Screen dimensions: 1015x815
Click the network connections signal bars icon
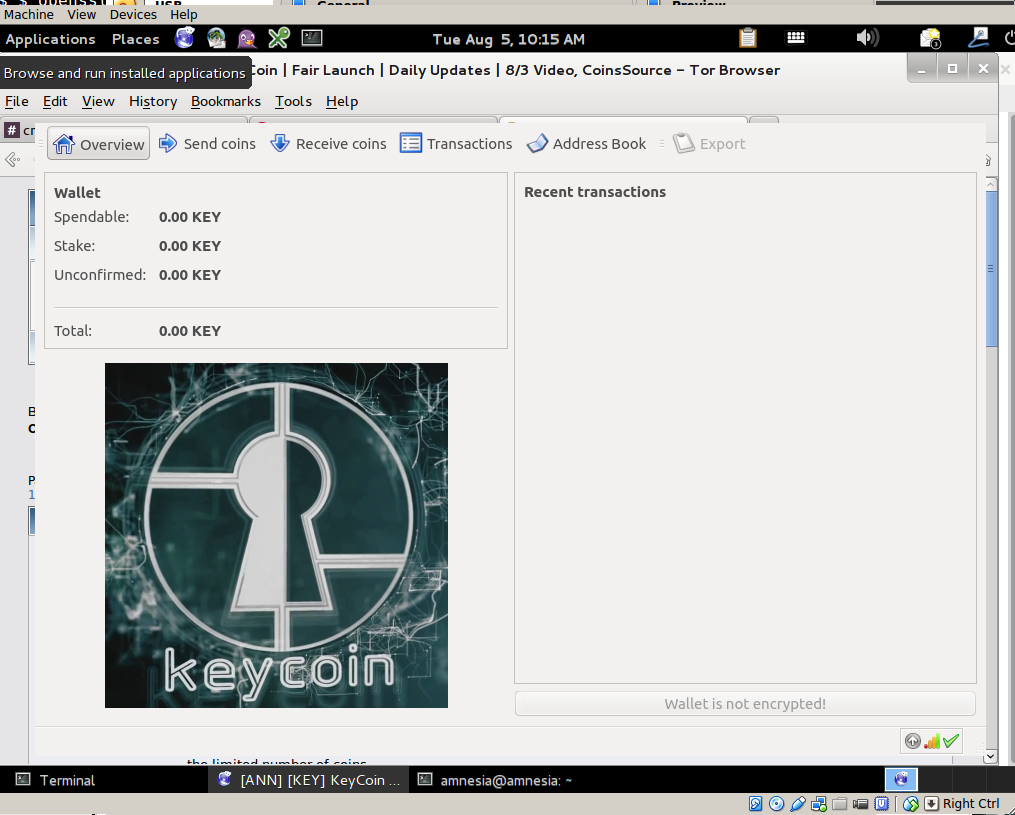coord(932,741)
